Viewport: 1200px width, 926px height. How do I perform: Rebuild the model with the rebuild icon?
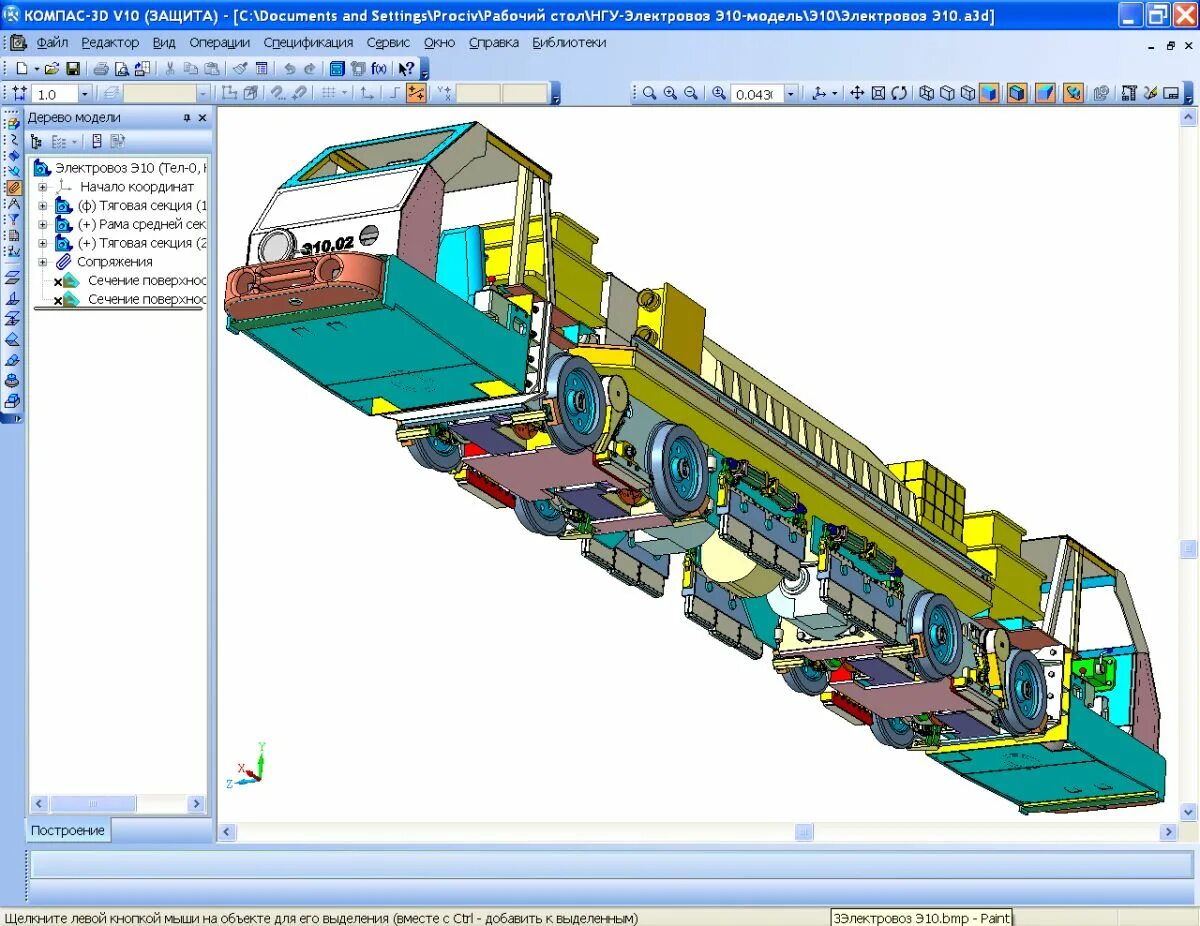(1101, 93)
